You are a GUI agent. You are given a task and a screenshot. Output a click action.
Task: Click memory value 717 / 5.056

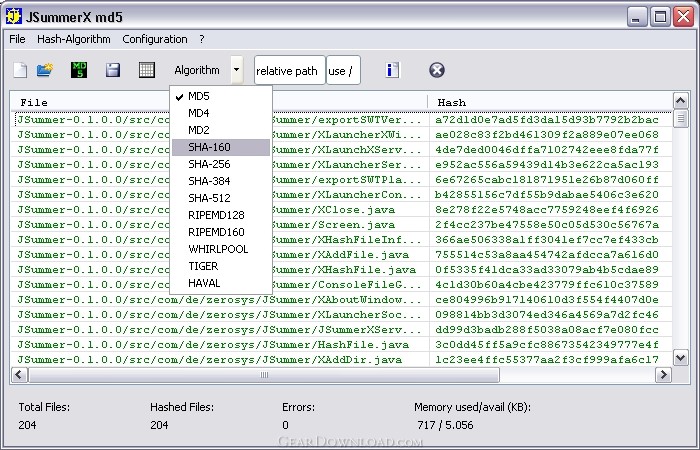pyautogui.click(x=445, y=425)
